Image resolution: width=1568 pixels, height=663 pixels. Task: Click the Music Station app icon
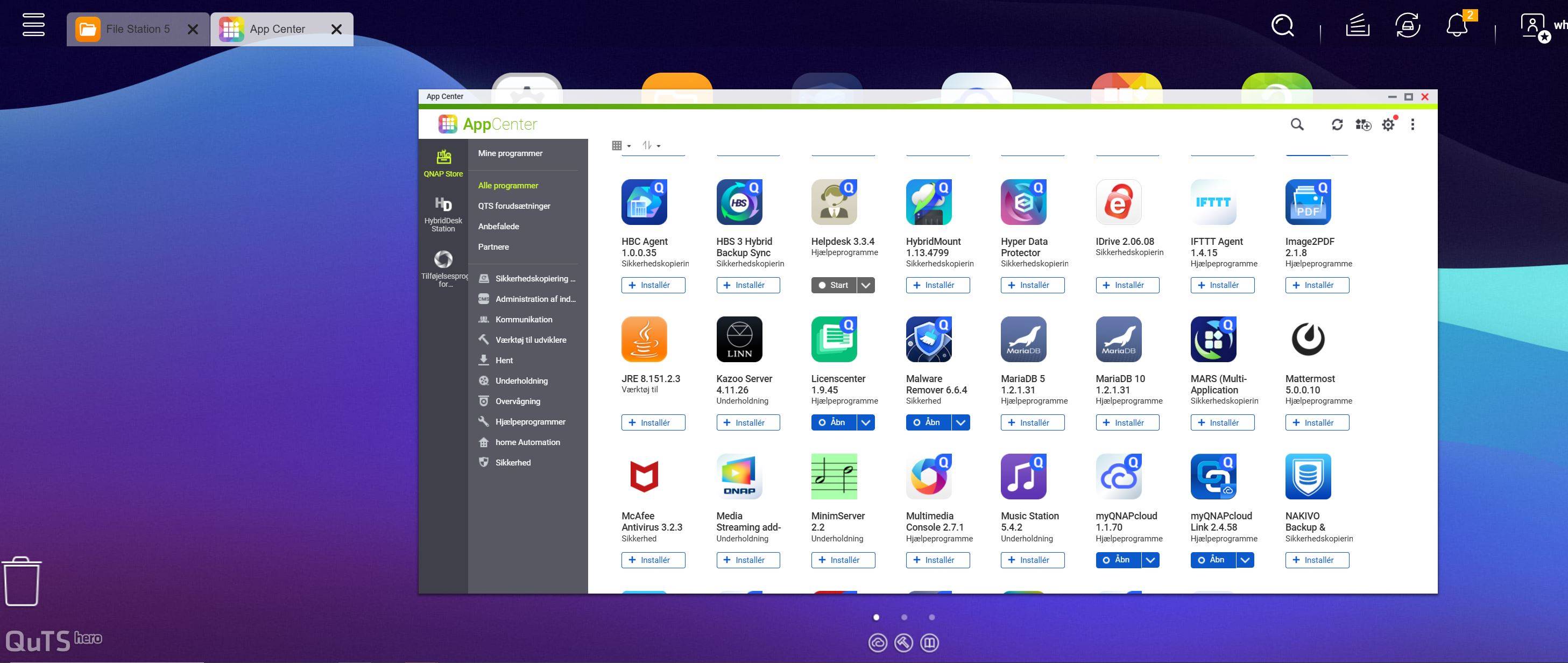pos(1023,477)
